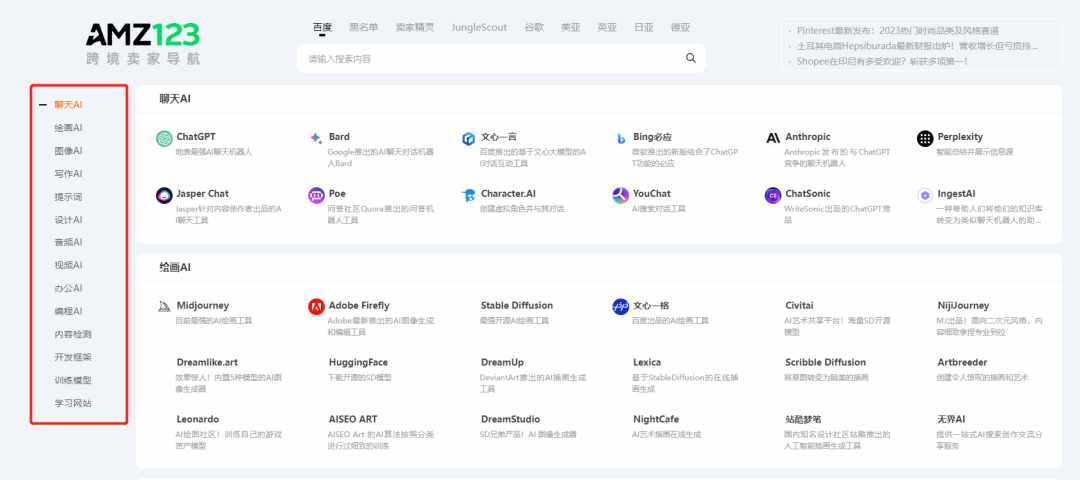This screenshot has height=480, width=1080.
Task: Click the IngestAI icon
Action: point(925,196)
